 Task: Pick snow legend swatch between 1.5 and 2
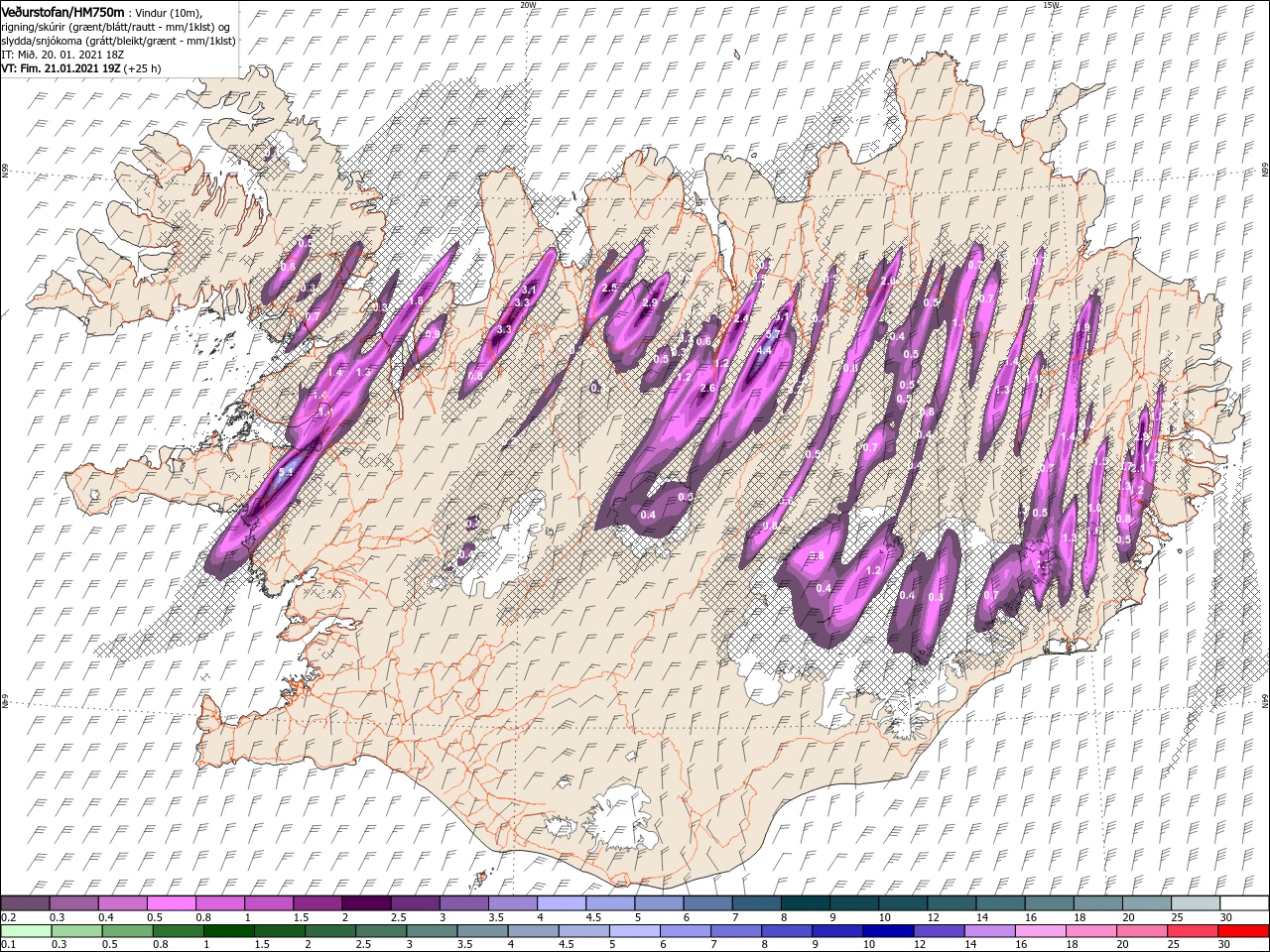(x=318, y=904)
